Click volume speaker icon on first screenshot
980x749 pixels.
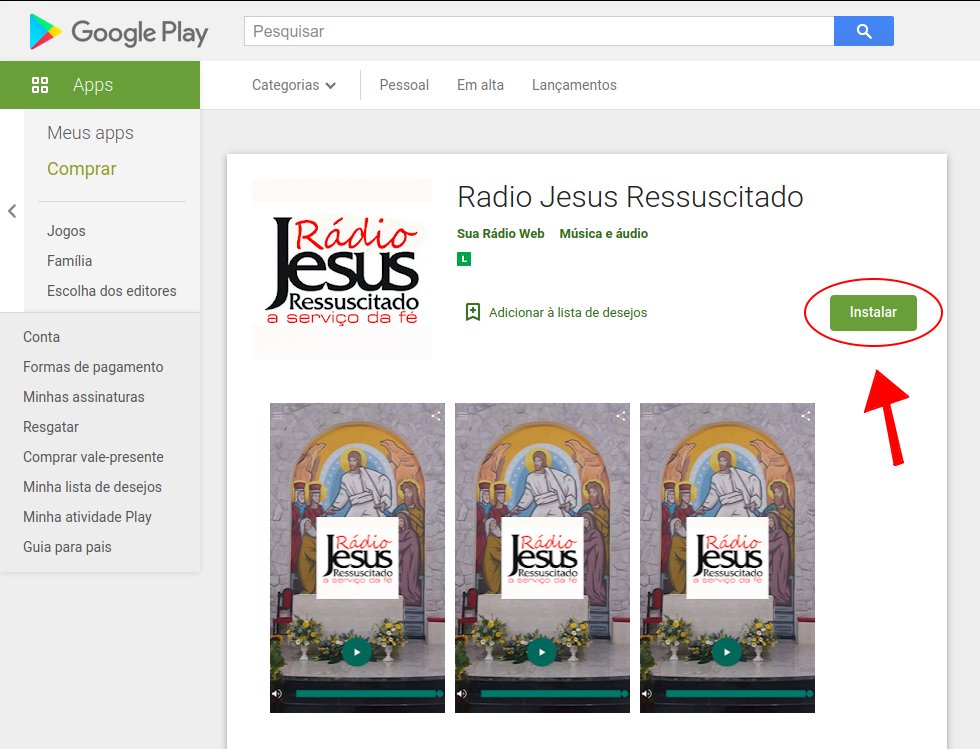coord(277,693)
